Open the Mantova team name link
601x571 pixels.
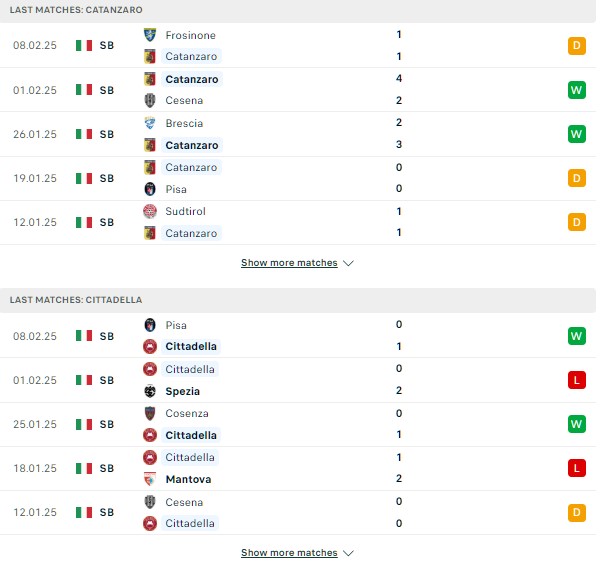[188, 479]
